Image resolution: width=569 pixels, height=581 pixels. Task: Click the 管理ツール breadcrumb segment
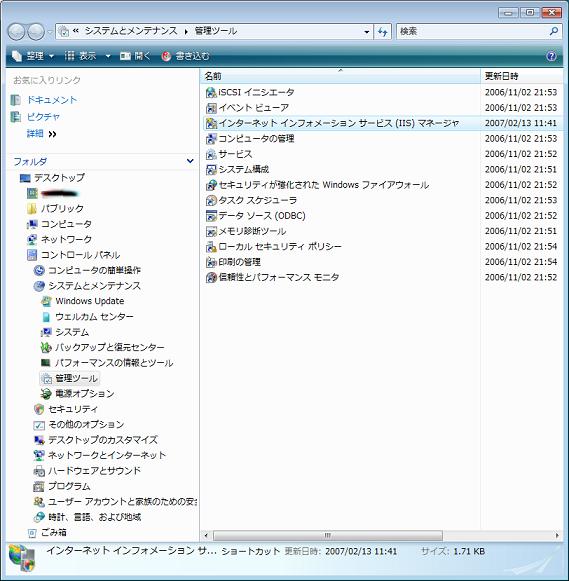(x=216, y=31)
